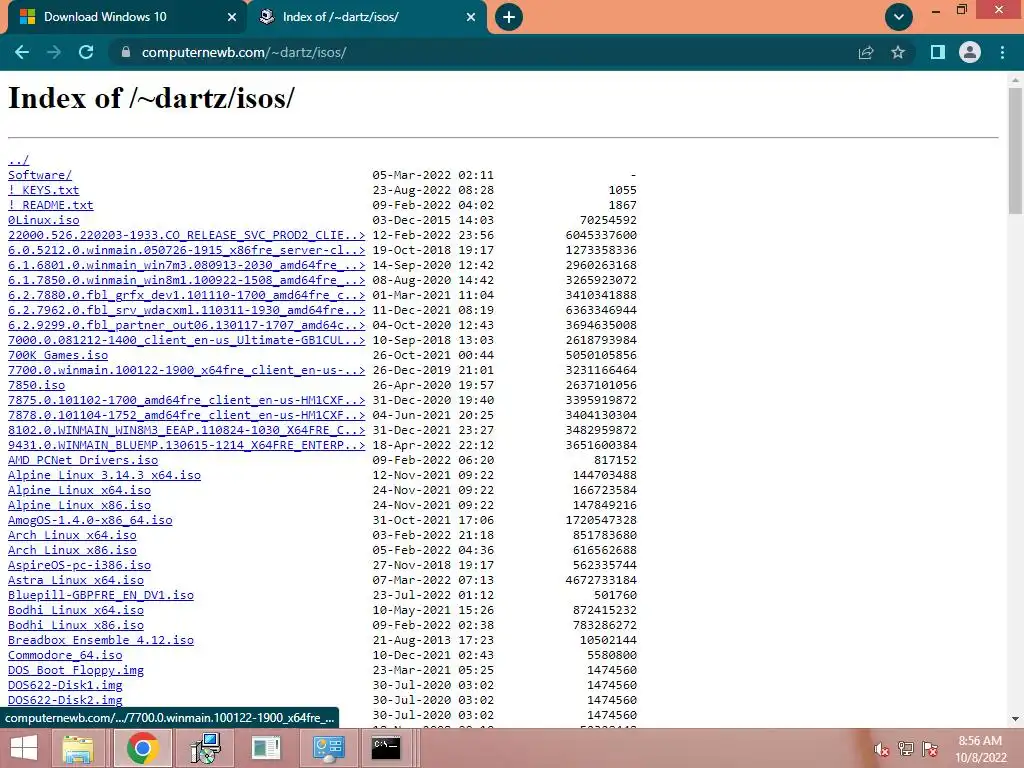The image size is (1024, 768).
Task: Open the Action Center flag icon
Action: click(x=929, y=749)
